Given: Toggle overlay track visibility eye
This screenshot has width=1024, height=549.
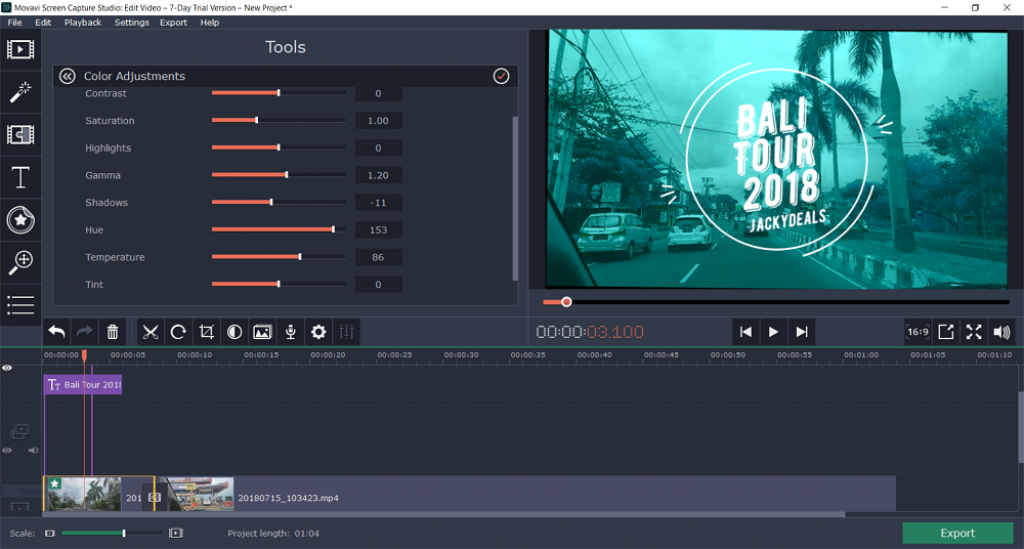Looking at the screenshot, I should coord(7,450).
